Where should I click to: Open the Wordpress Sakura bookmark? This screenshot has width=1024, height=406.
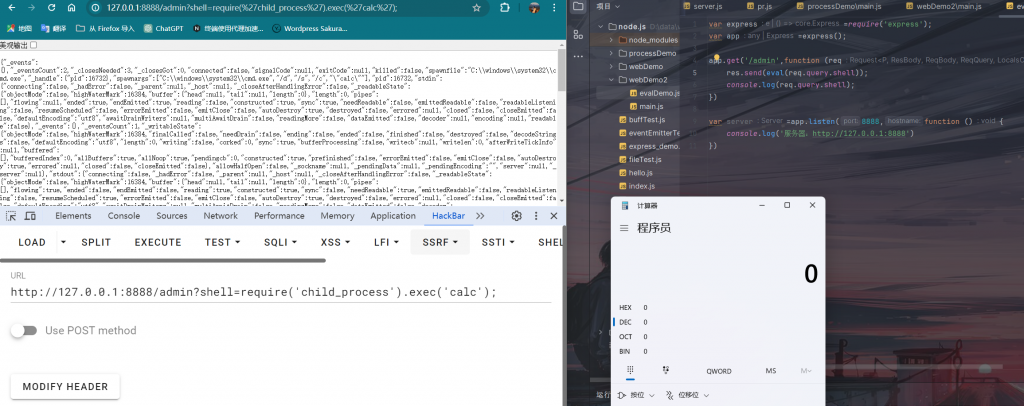pos(310,29)
